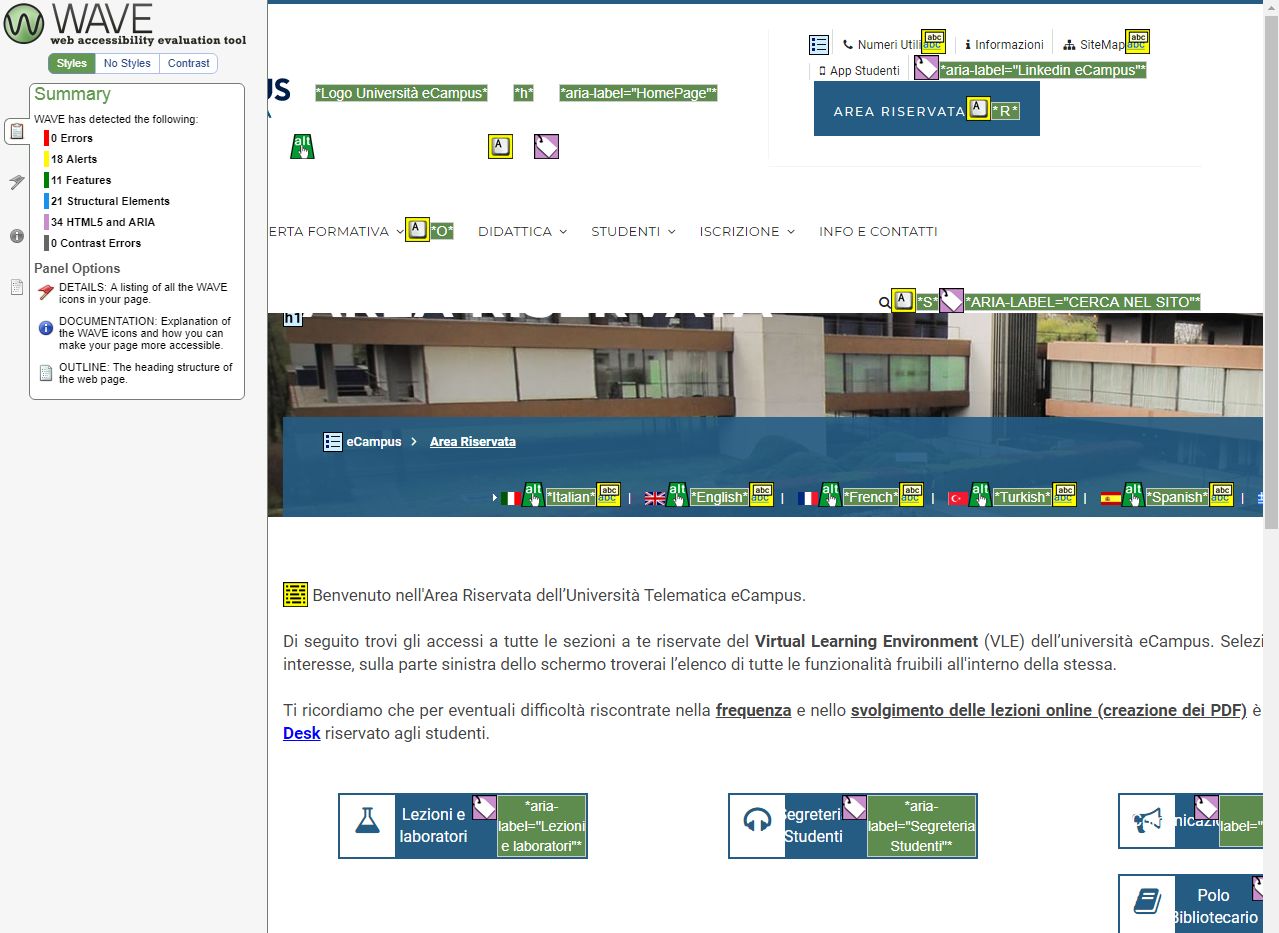Click the alt icon beside the Spanish flag

(x=1133, y=495)
